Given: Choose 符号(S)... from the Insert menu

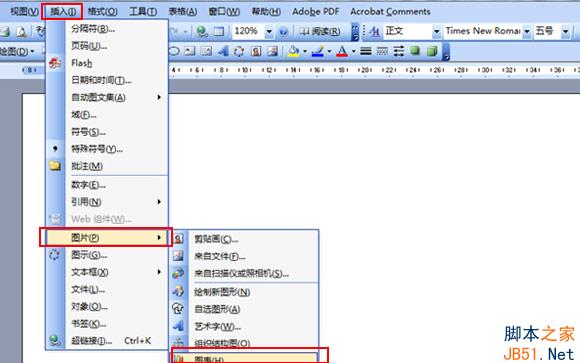Looking at the screenshot, I should [107, 132].
